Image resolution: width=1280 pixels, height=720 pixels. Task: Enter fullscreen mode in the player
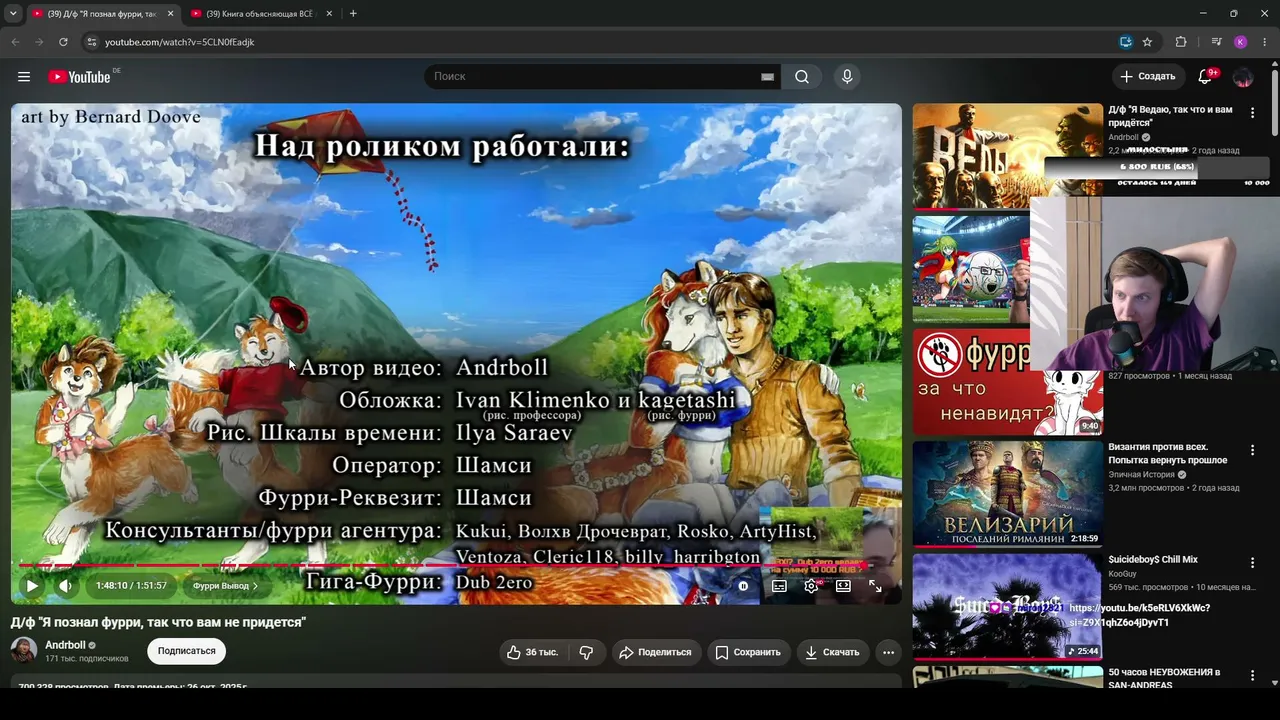pyautogui.click(x=875, y=586)
